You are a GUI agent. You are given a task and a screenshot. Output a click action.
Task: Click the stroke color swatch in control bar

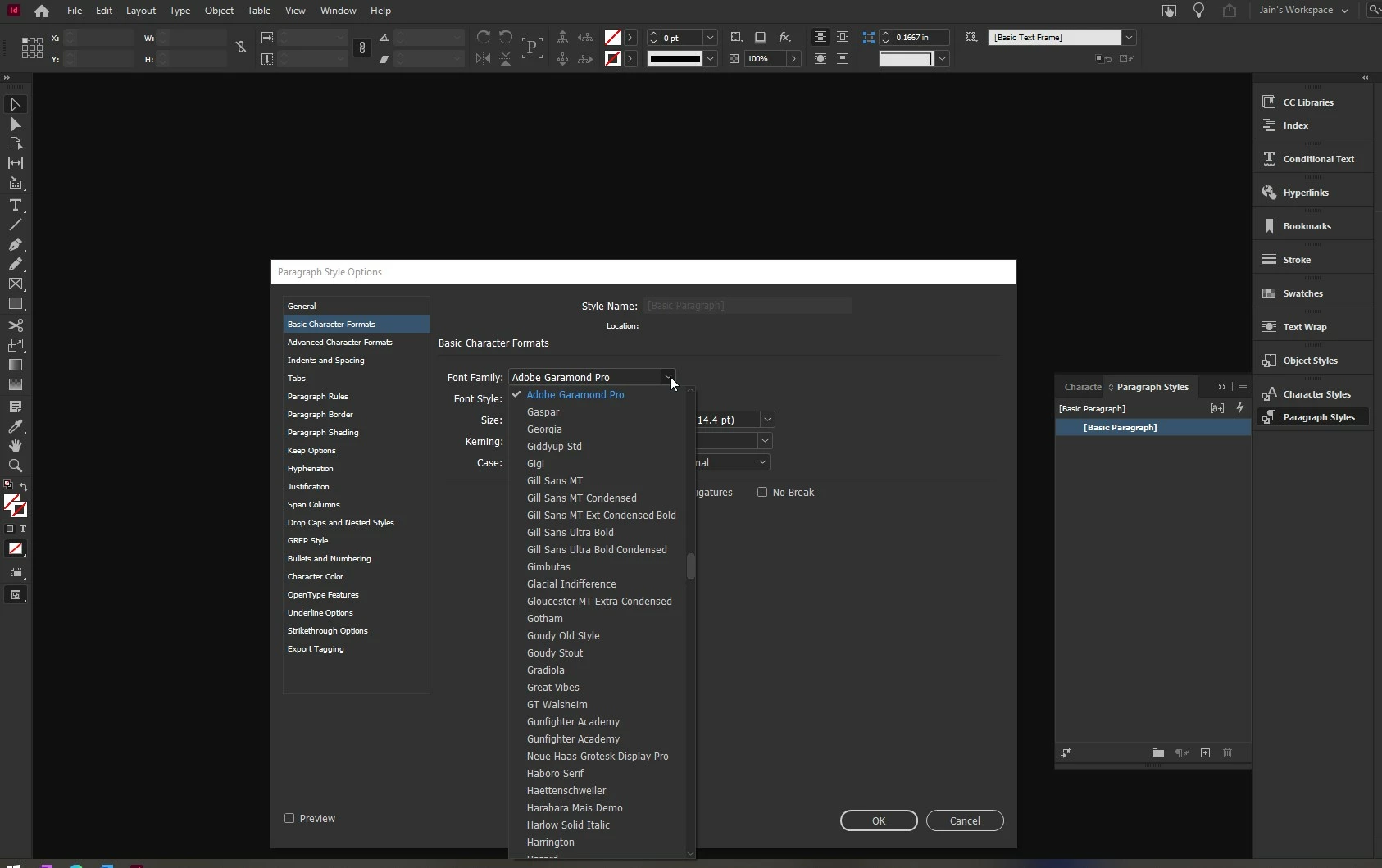(612, 59)
